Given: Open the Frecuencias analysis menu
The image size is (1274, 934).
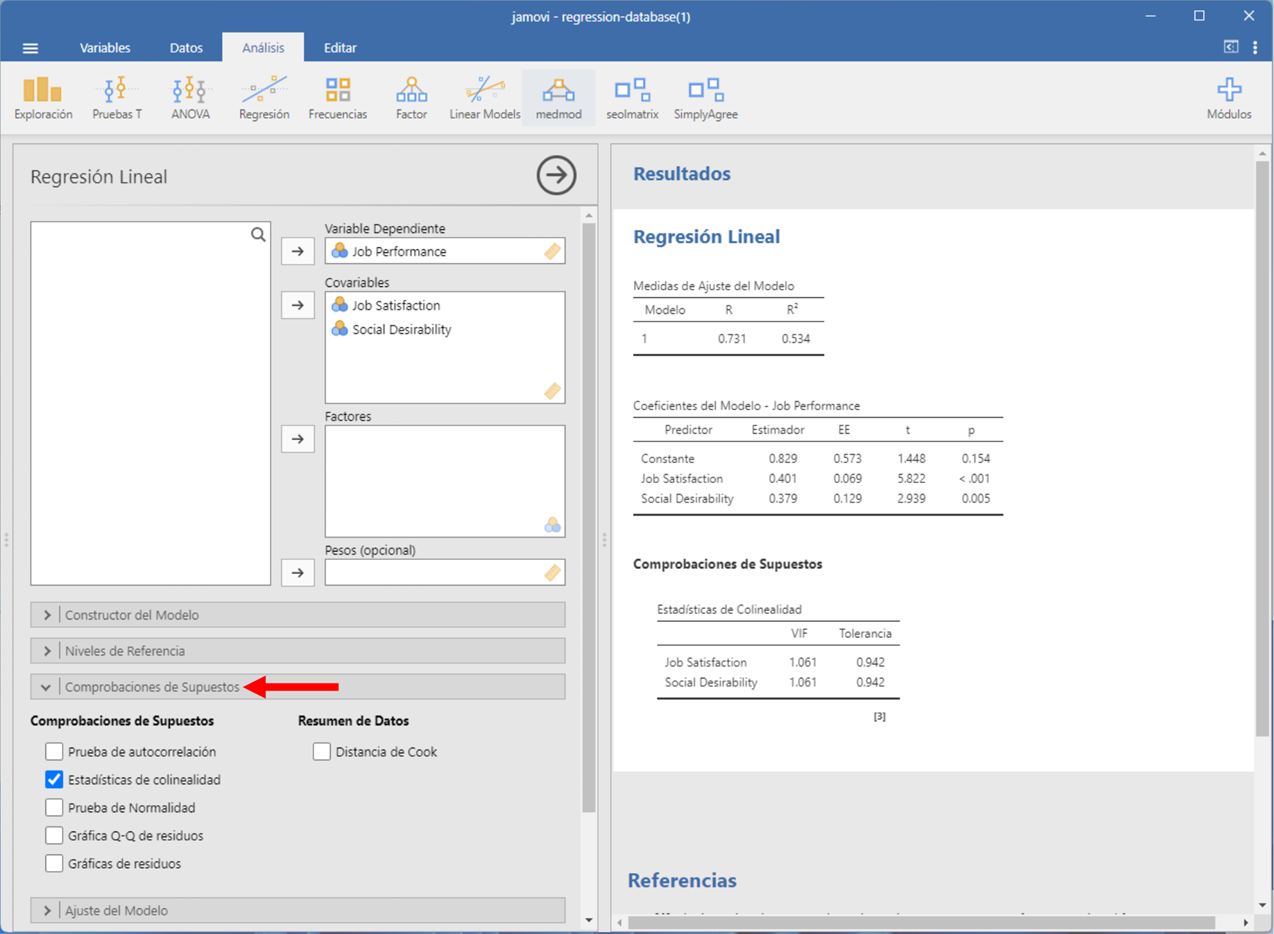Looking at the screenshot, I should click(337, 100).
